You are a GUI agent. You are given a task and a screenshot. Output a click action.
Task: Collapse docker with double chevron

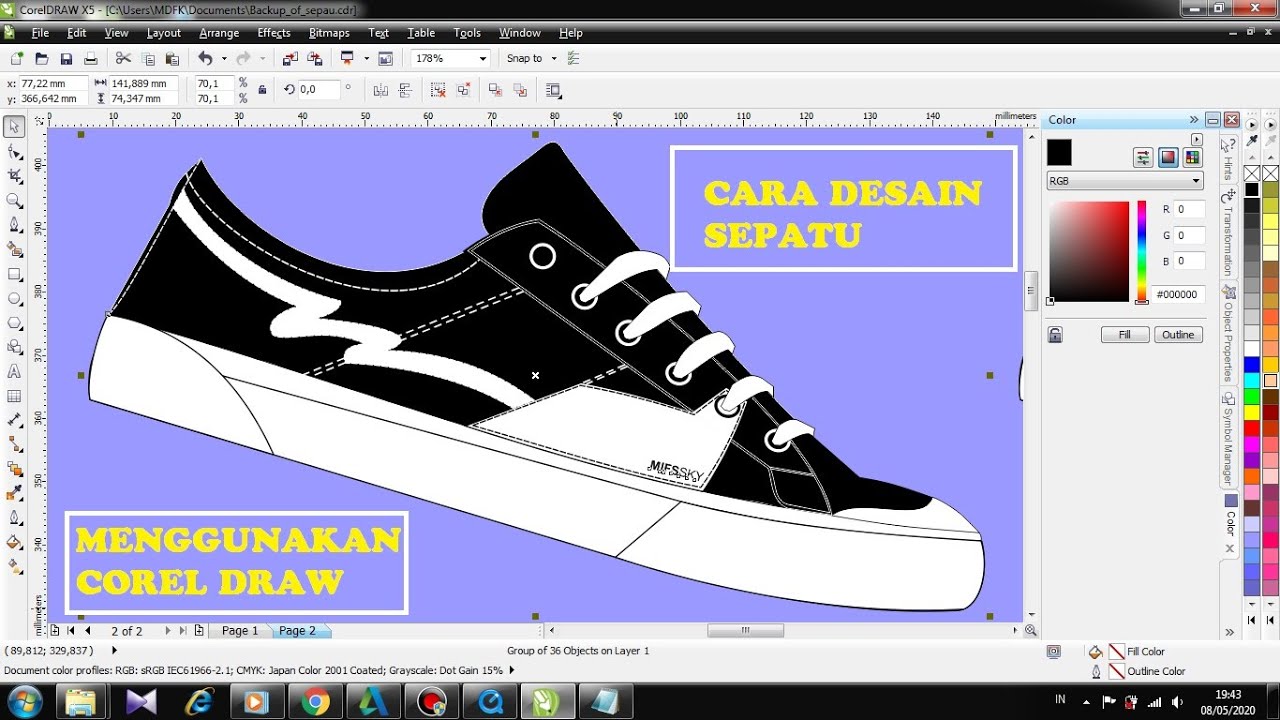tap(1194, 119)
